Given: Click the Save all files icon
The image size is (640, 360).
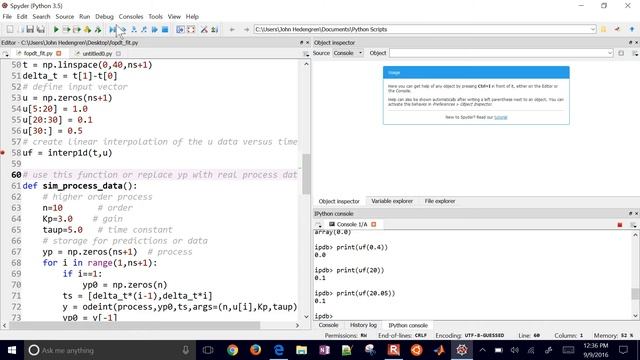Looking at the screenshot, I should (40, 29).
